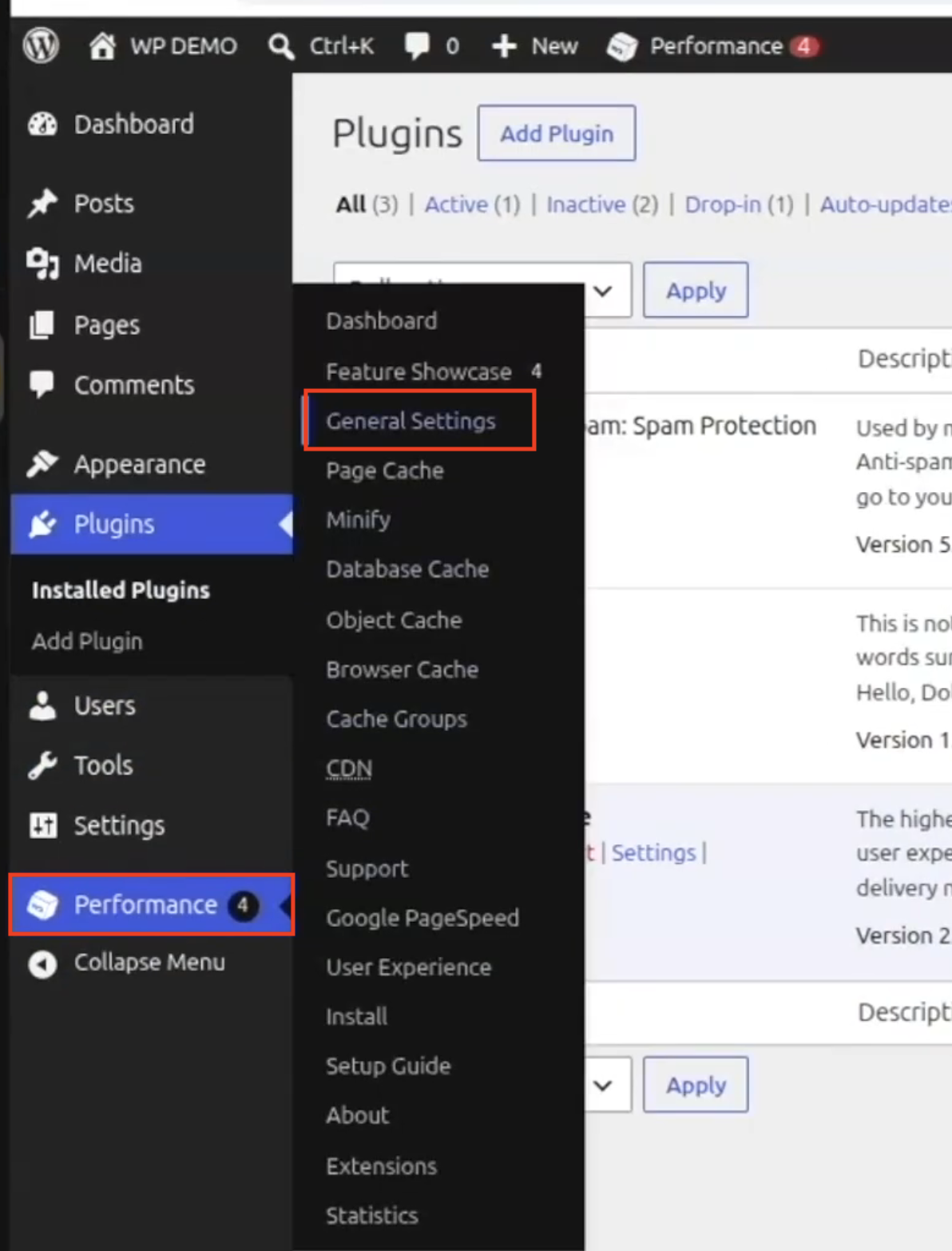Click the search magnifier icon
The height and width of the screenshot is (1251, 952).
pyautogui.click(x=280, y=46)
